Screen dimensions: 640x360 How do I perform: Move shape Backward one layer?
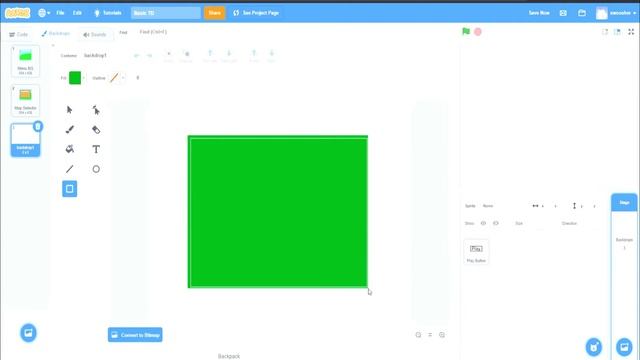click(229, 56)
